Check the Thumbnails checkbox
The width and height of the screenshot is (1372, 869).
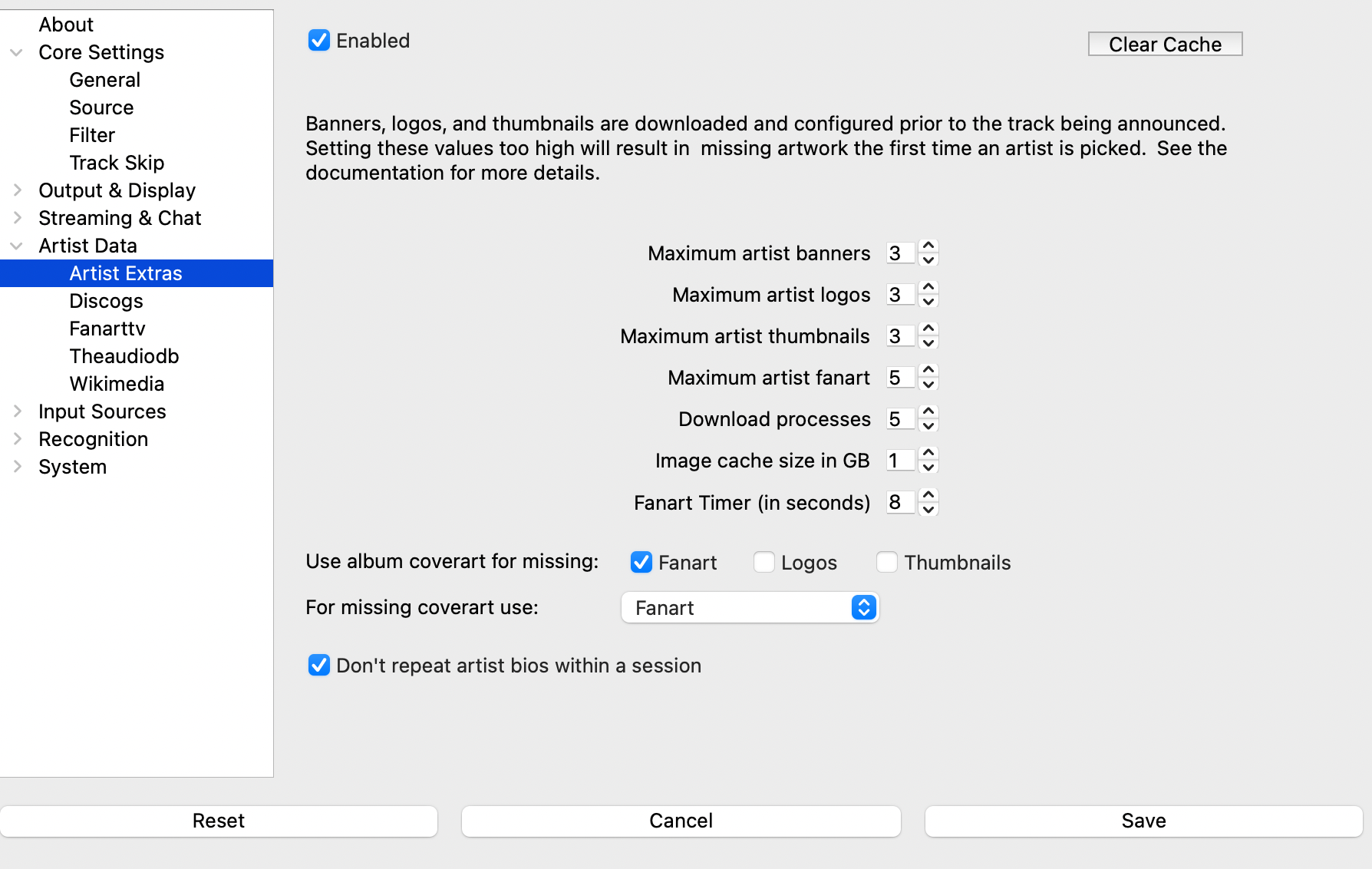click(x=887, y=562)
